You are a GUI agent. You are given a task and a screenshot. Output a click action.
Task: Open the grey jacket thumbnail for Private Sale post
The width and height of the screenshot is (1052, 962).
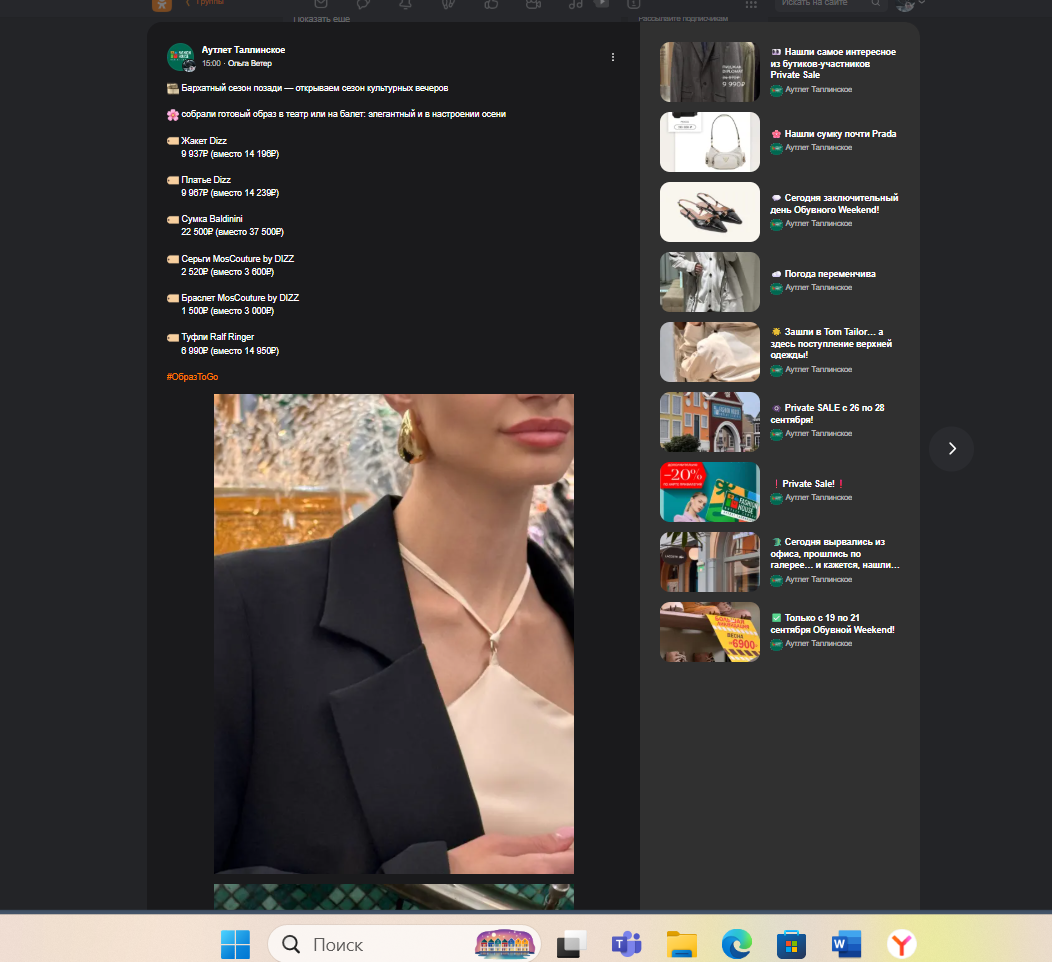710,72
